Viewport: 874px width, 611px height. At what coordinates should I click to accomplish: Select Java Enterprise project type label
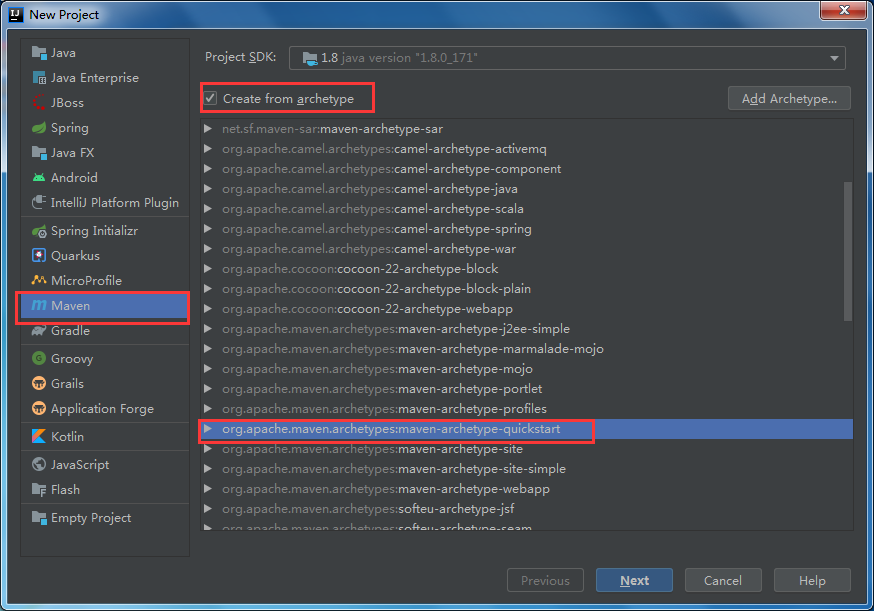pyautogui.click(x=95, y=78)
